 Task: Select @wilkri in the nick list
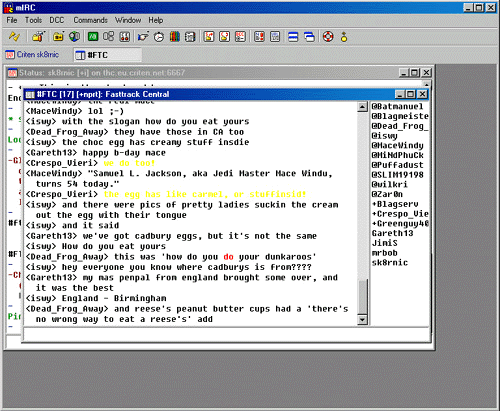[x=389, y=184]
